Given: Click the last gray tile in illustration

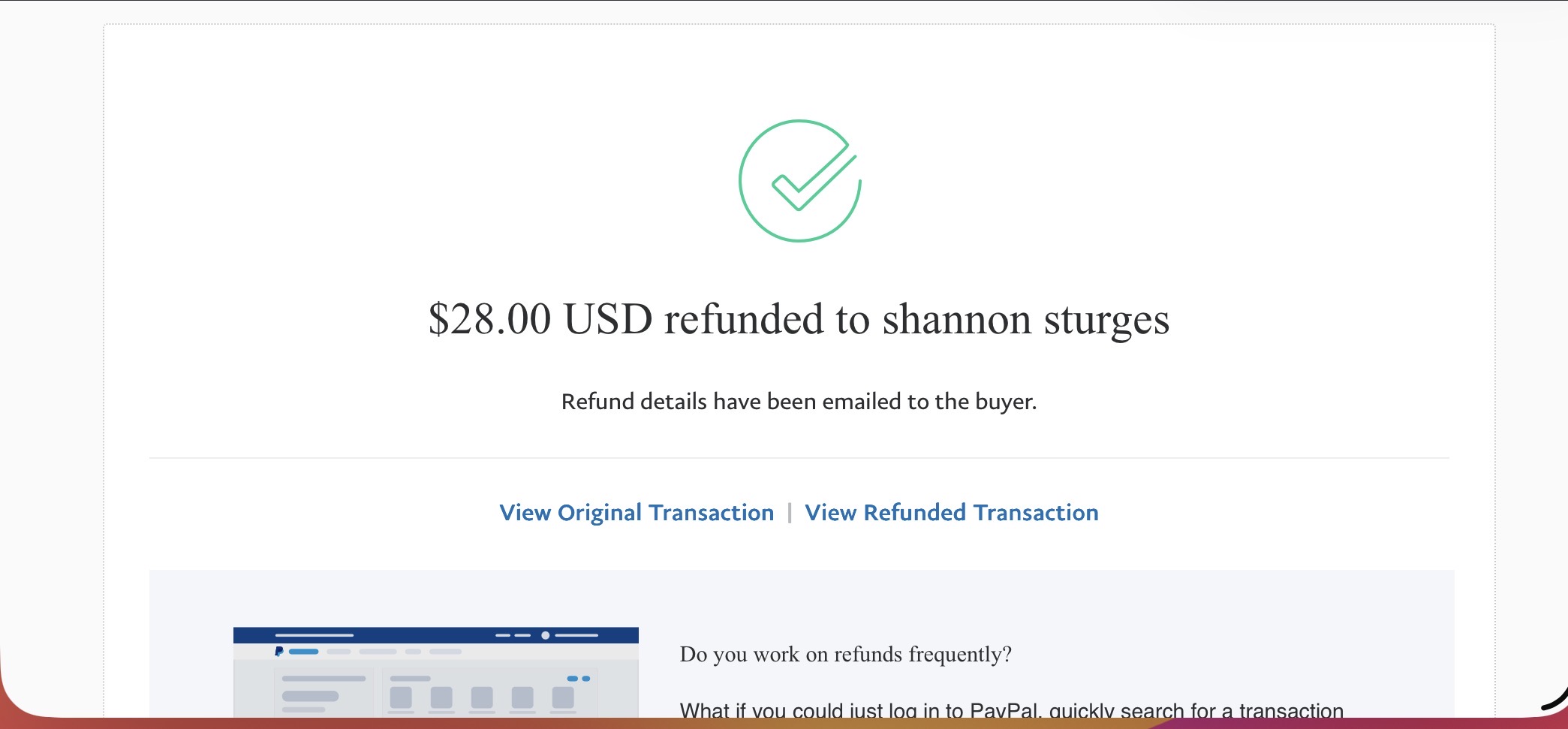Looking at the screenshot, I should 563,697.
